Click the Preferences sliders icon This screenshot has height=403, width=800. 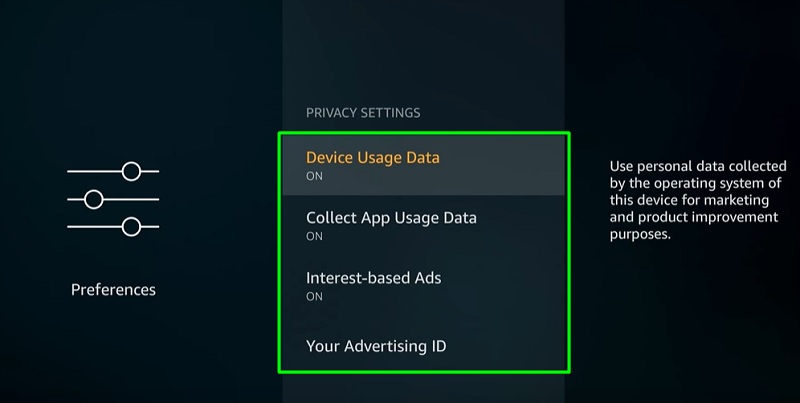113,199
